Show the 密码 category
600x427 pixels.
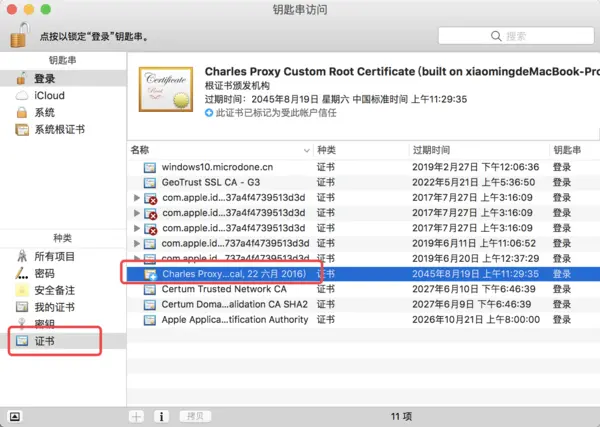click(x=63, y=273)
